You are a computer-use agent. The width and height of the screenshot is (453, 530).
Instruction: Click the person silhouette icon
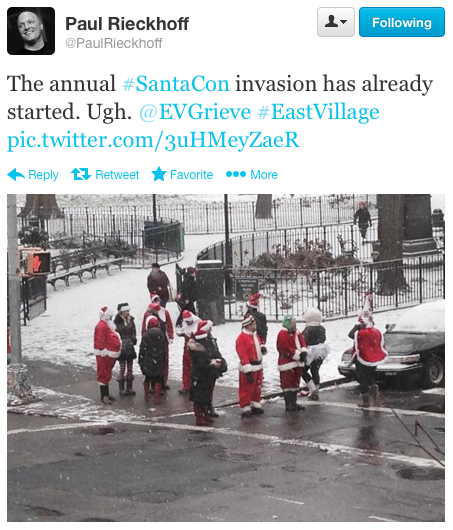coord(331,22)
